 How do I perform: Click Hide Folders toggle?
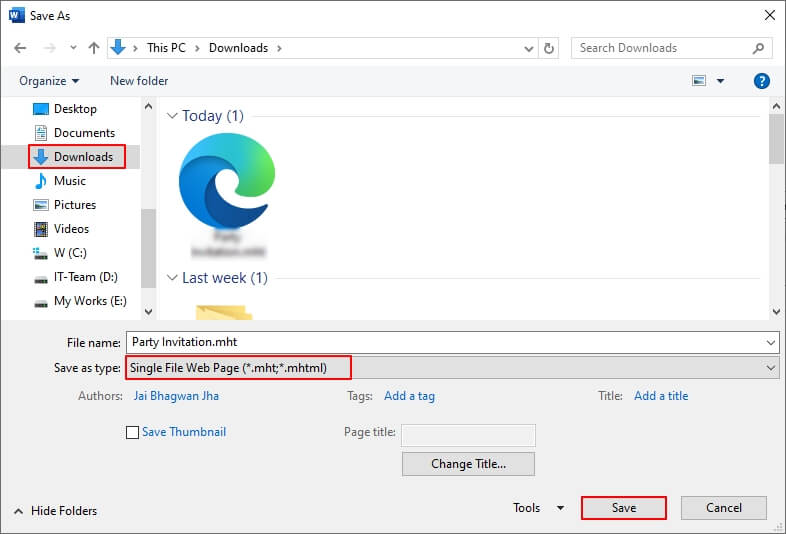tap(55, 511)
